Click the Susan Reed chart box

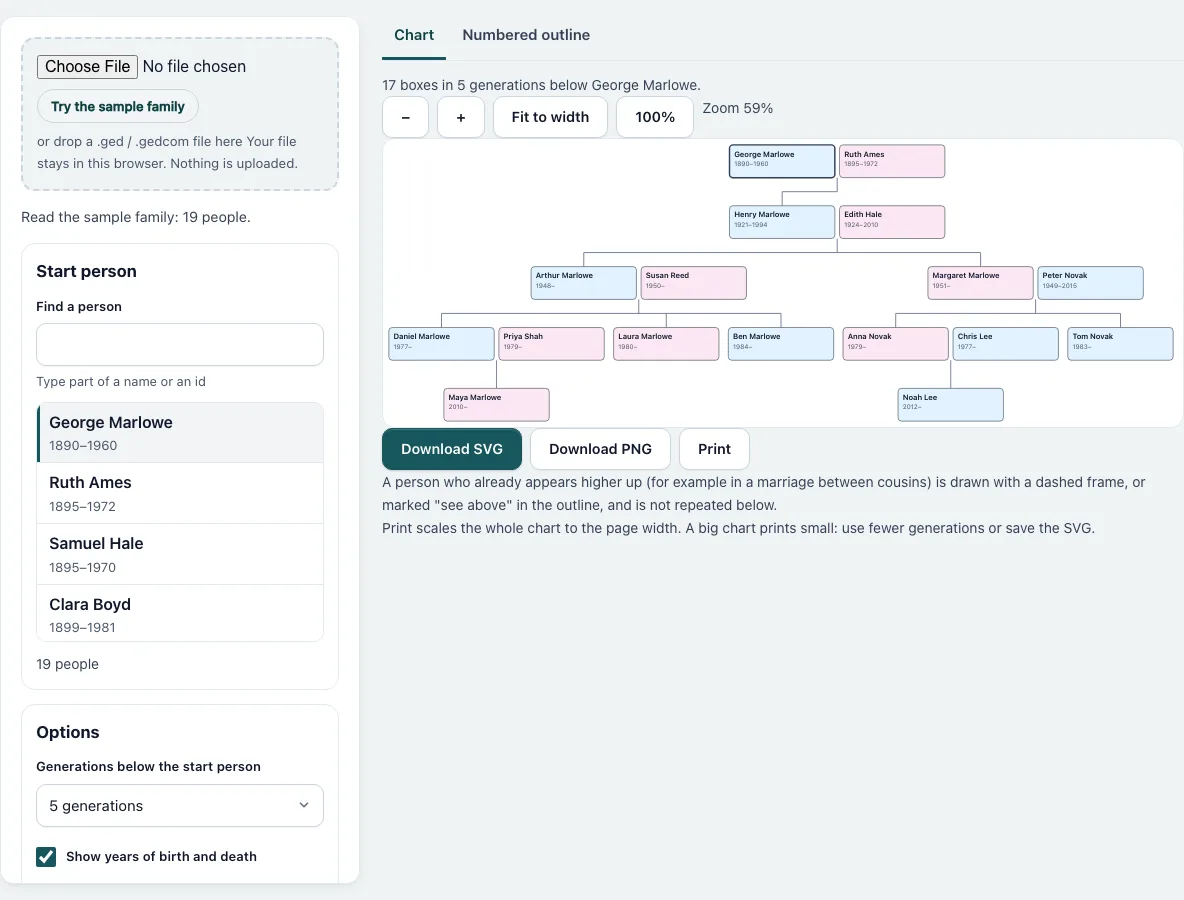(x=694, y=283)
